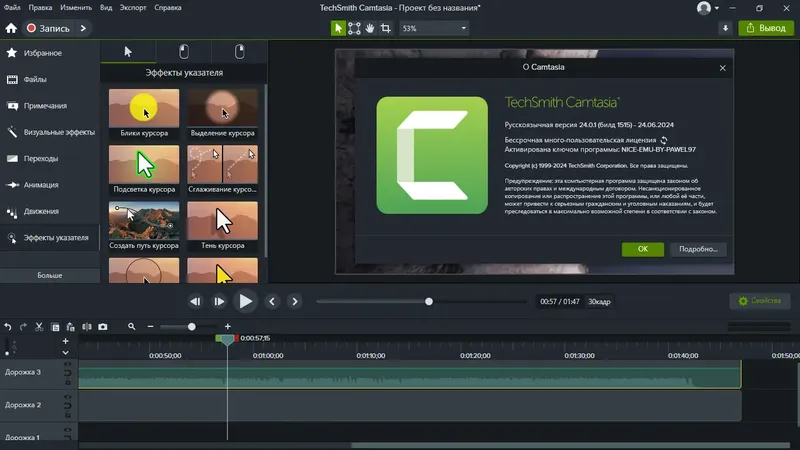Viewport: 800px width, 450px height.
Task: Click the green OK button
Action: tap(642, 249)
